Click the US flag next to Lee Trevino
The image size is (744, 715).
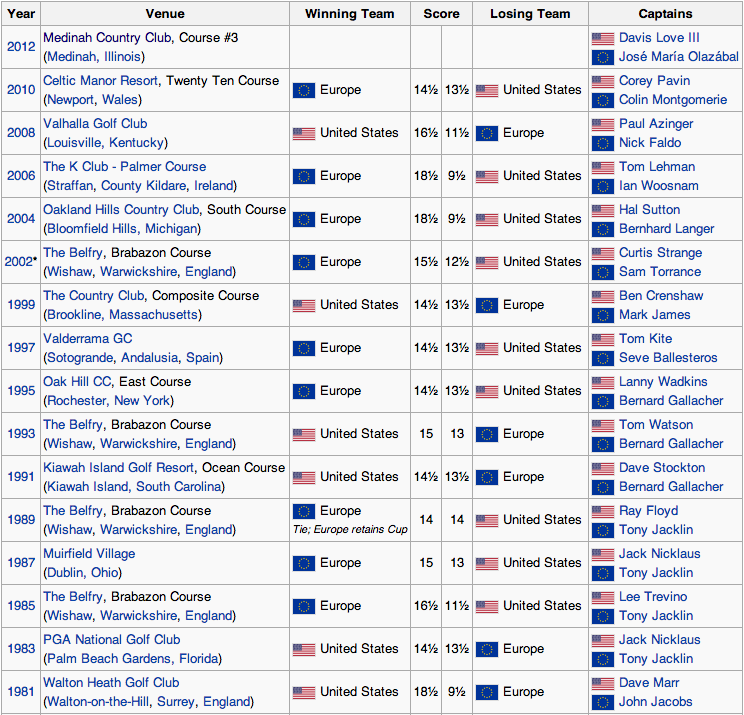(x=603, y=597)
